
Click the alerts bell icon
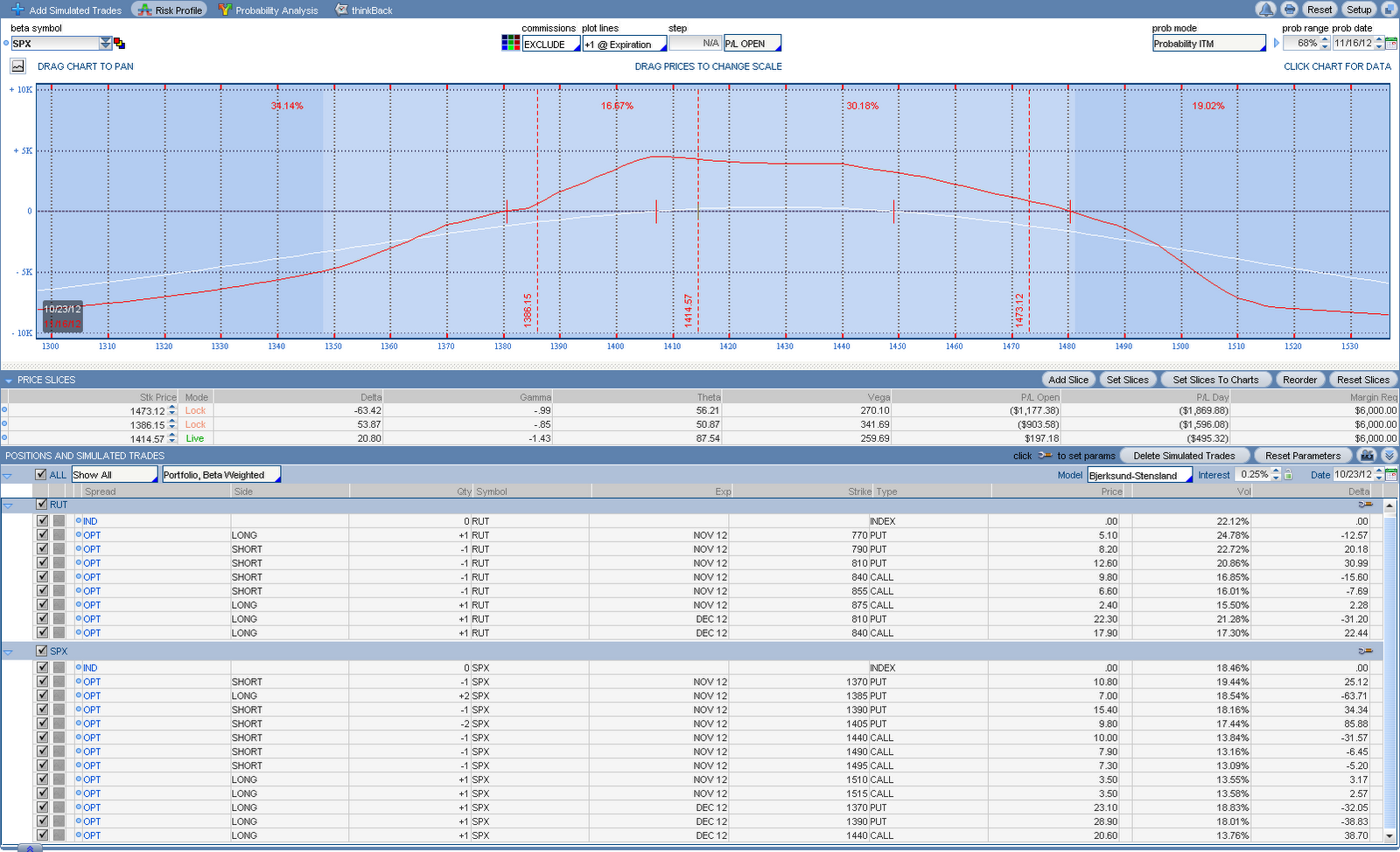click(x=1266, y=10)
